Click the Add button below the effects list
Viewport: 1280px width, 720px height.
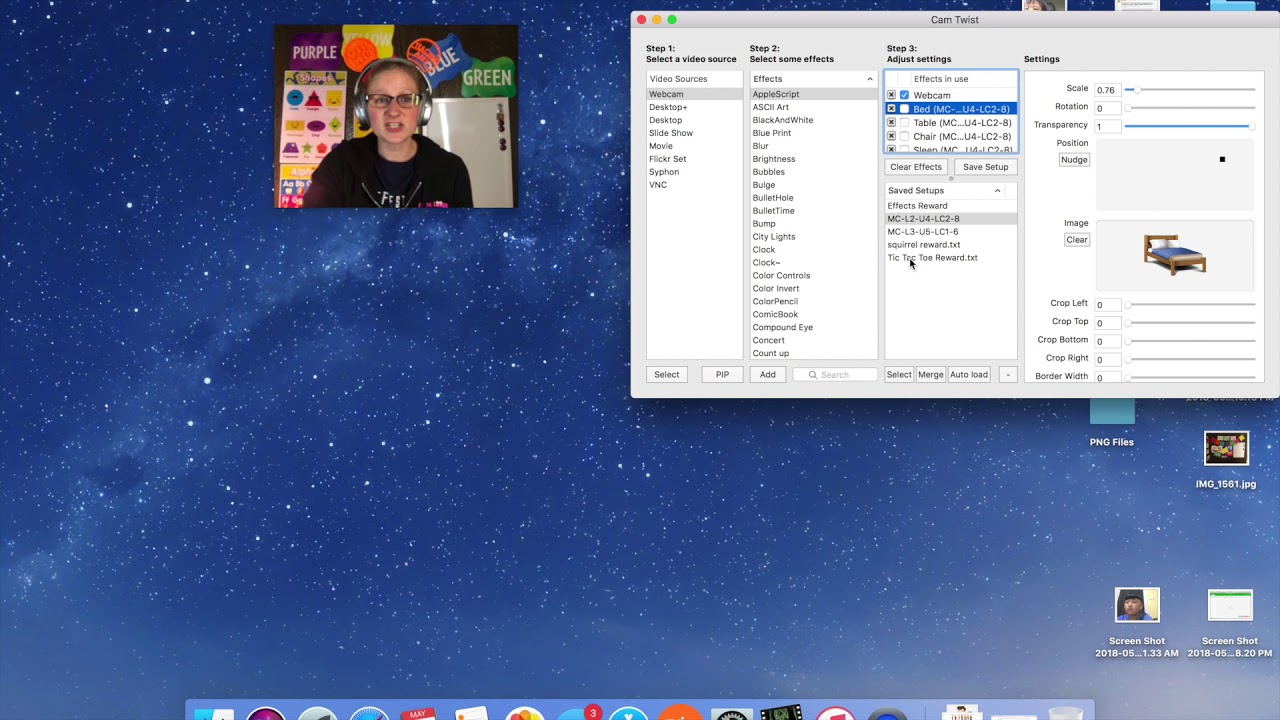coord(768,375)
